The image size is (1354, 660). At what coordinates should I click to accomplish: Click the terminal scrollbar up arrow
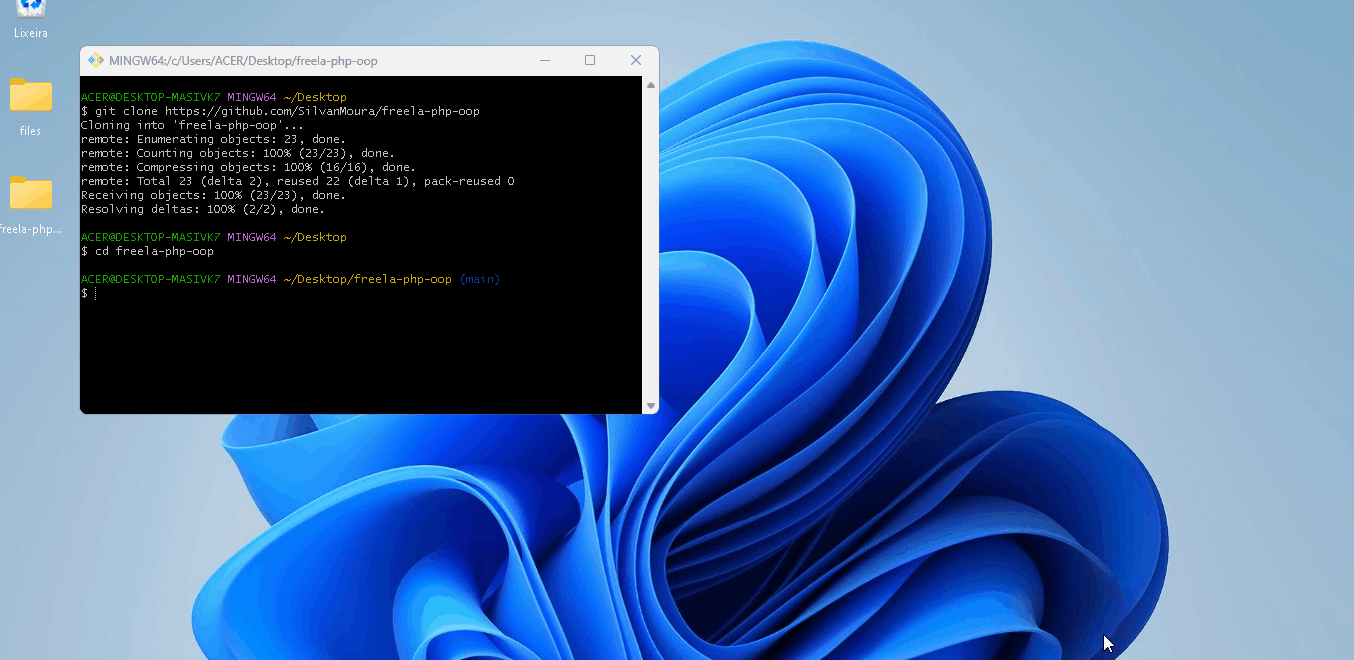[x=651, y=85]
